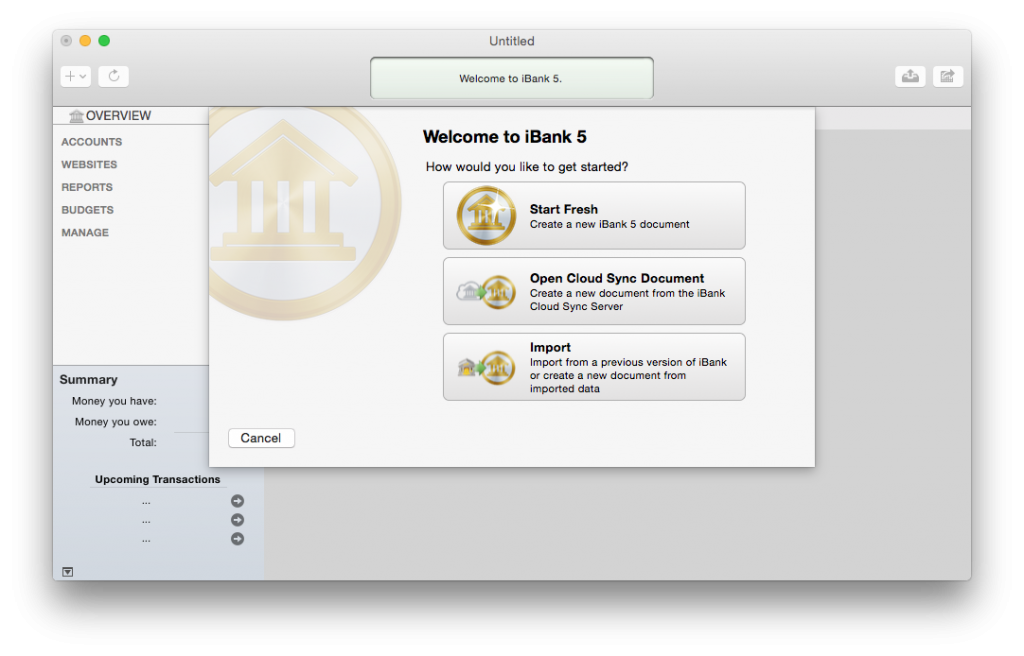Click 'How would you like to get started?' text
Image resolution: width=1024 pixels, height=656 pixels.
[527, 167]
